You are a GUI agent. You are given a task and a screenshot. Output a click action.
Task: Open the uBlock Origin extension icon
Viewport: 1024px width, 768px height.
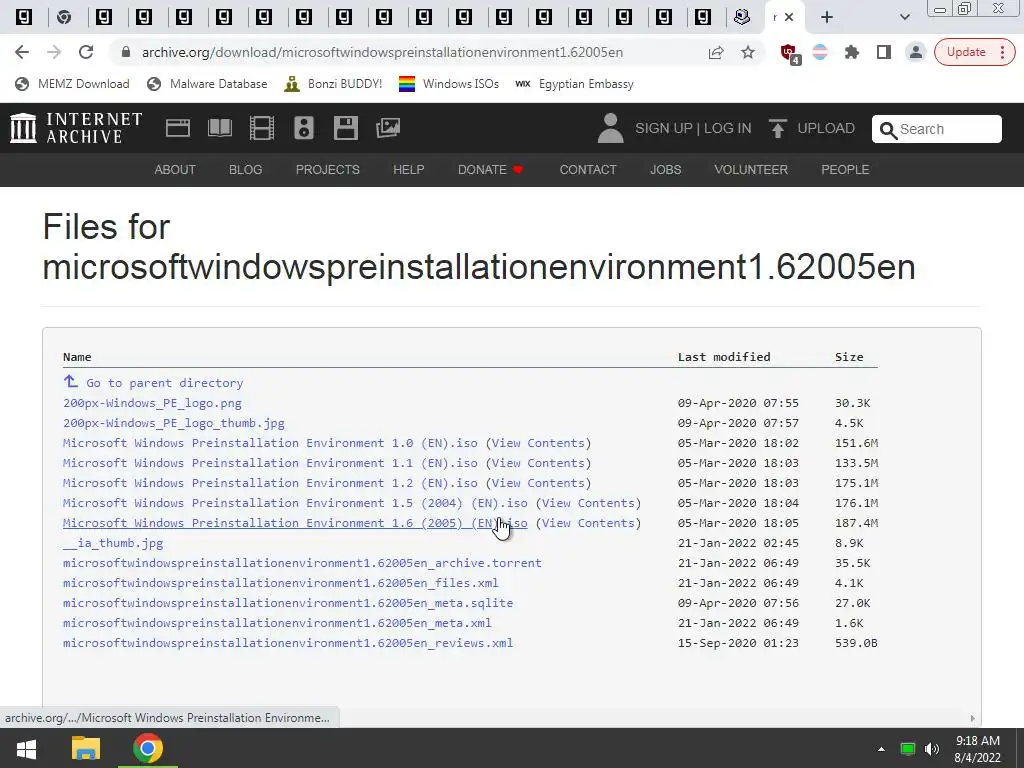pyautogui.click(x=790, y=53)
